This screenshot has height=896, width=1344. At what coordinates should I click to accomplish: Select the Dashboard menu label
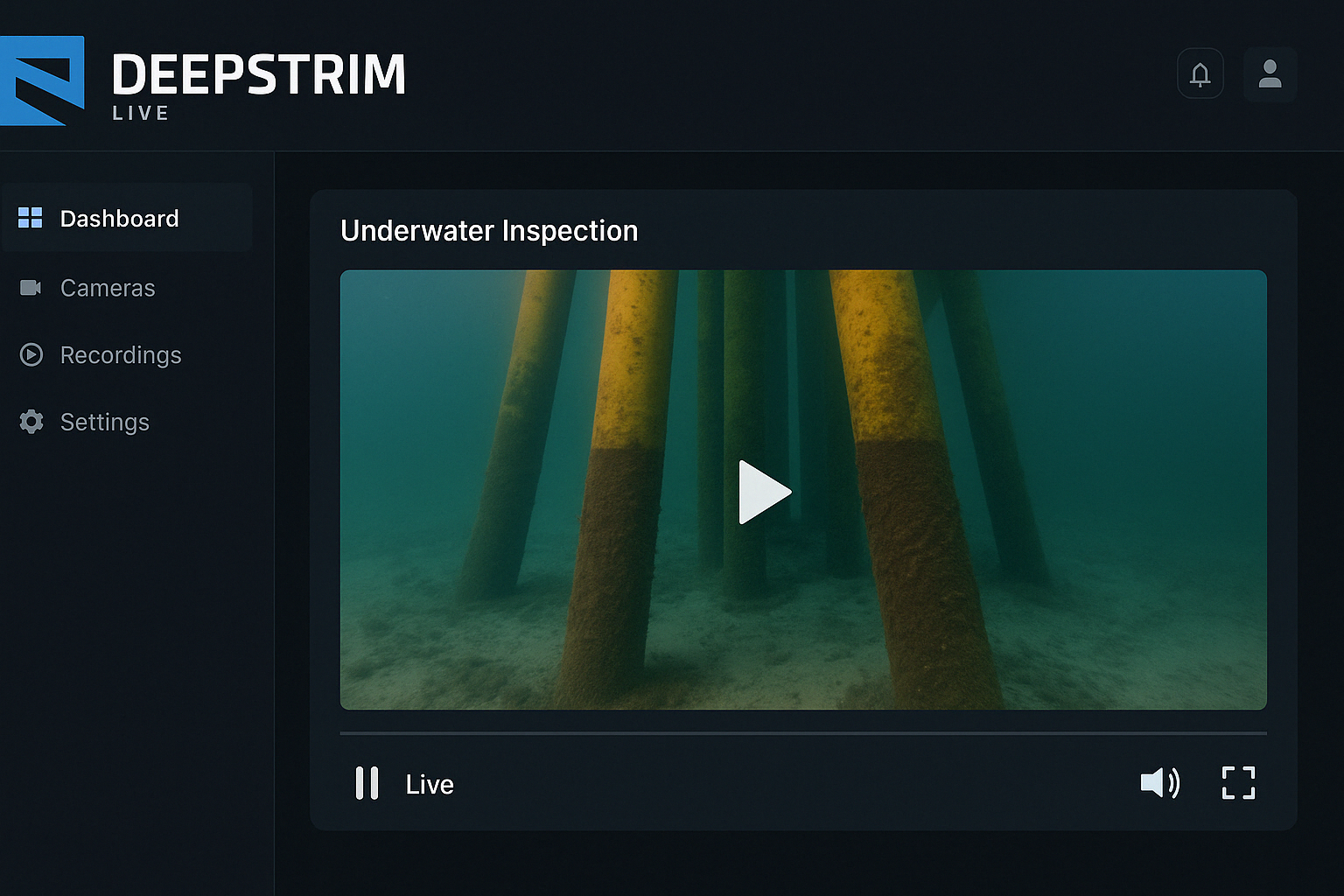[x=119, y=219]
